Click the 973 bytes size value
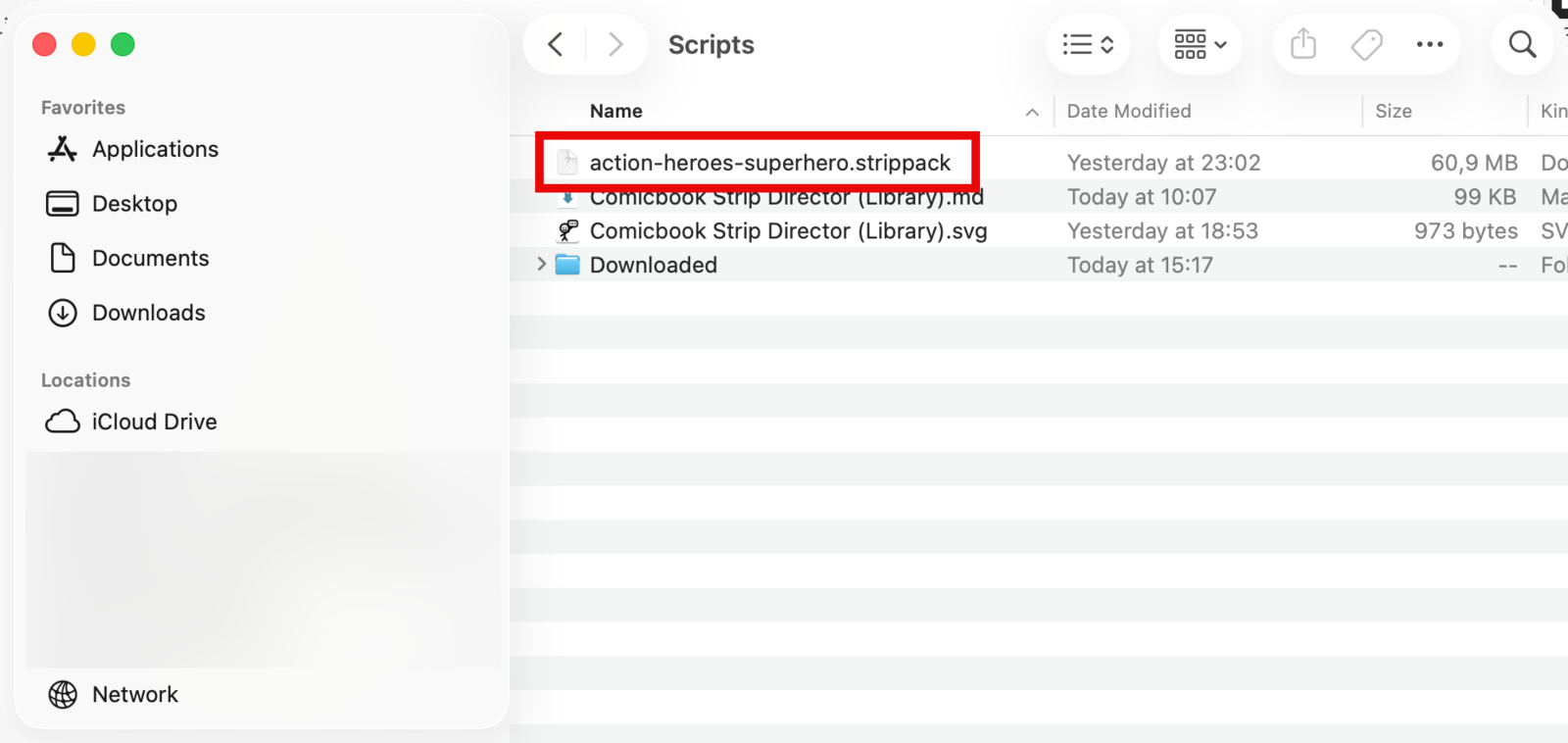 click(1465, 230)
